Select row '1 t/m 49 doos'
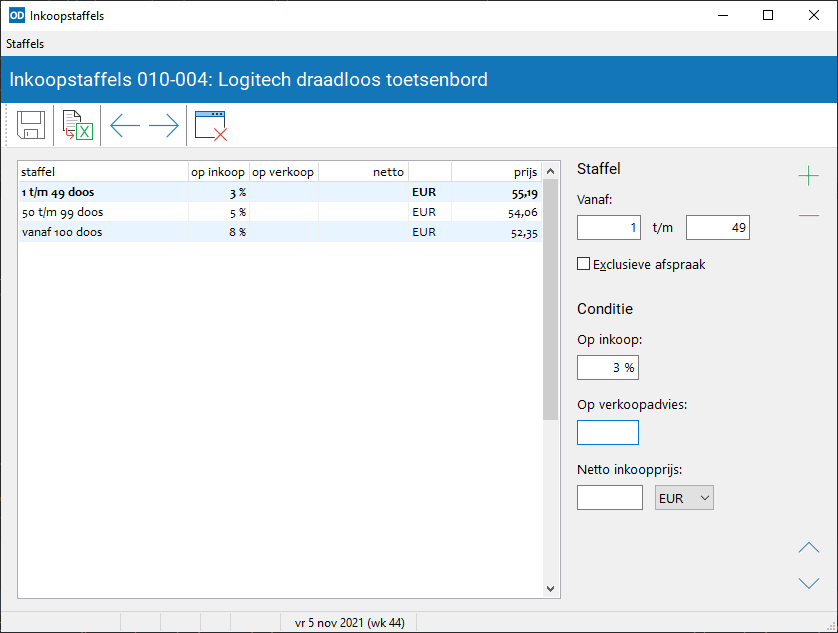Viewport: 838px width, 633px height. pos(280,192)
